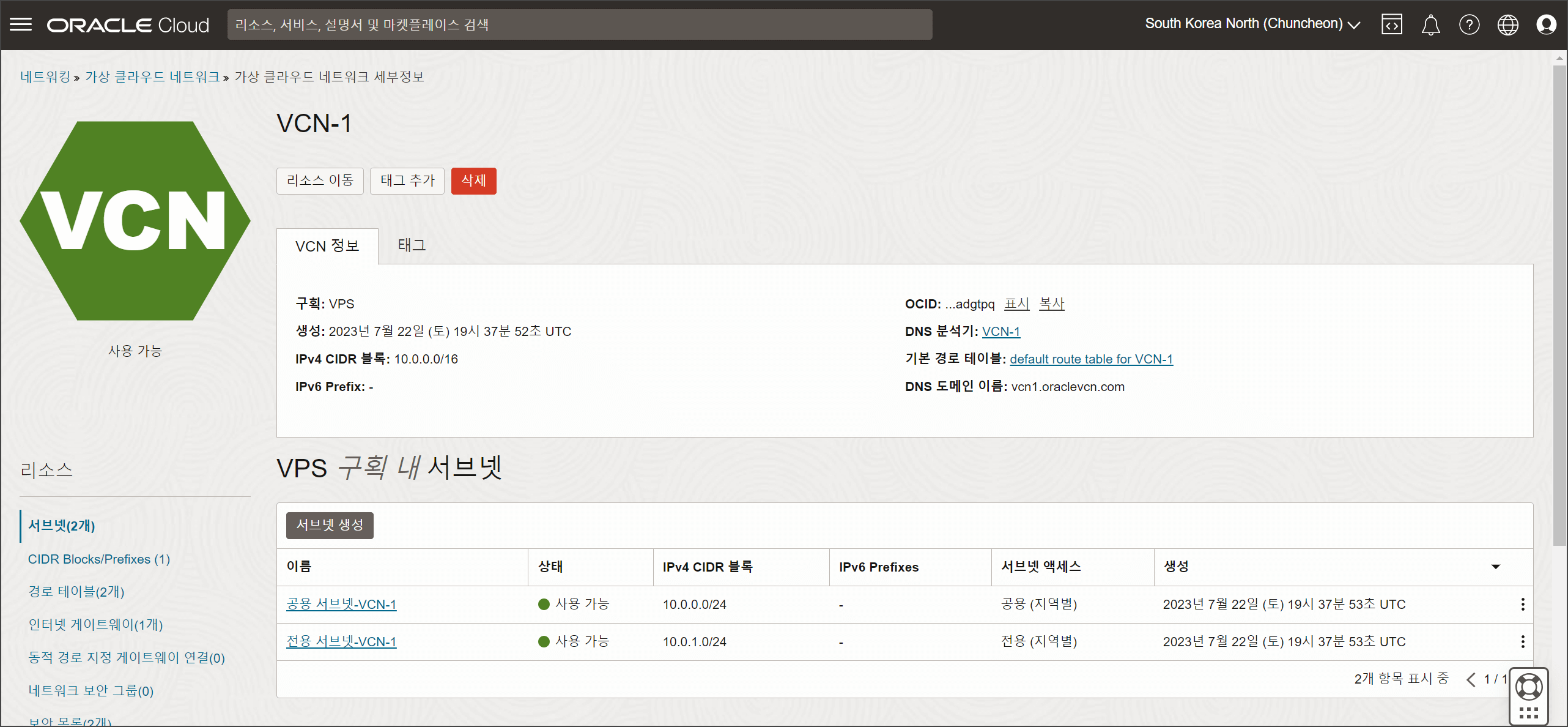Viewport: 1568px width, 727px height.
Task: Click the 2개 항목 표시 중 text
Action: (1401, 679)
